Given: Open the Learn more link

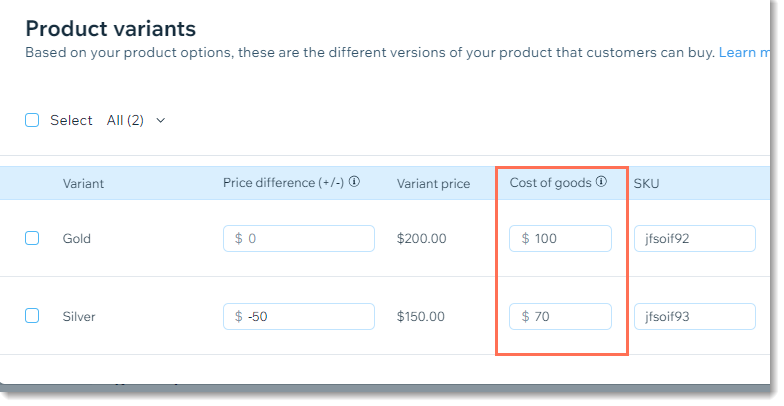Looking at the screenshot, I should [x=744, y=52].
